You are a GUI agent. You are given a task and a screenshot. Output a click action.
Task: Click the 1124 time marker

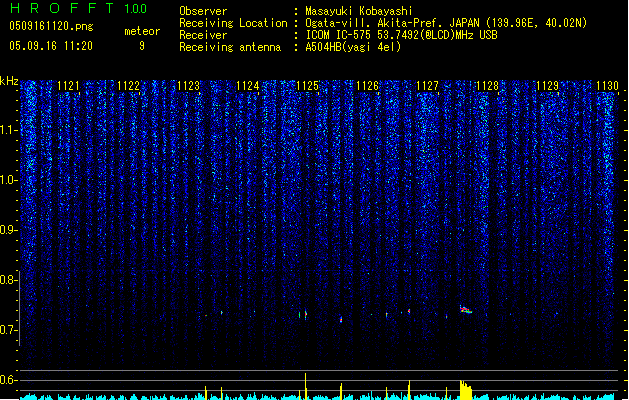248,86
